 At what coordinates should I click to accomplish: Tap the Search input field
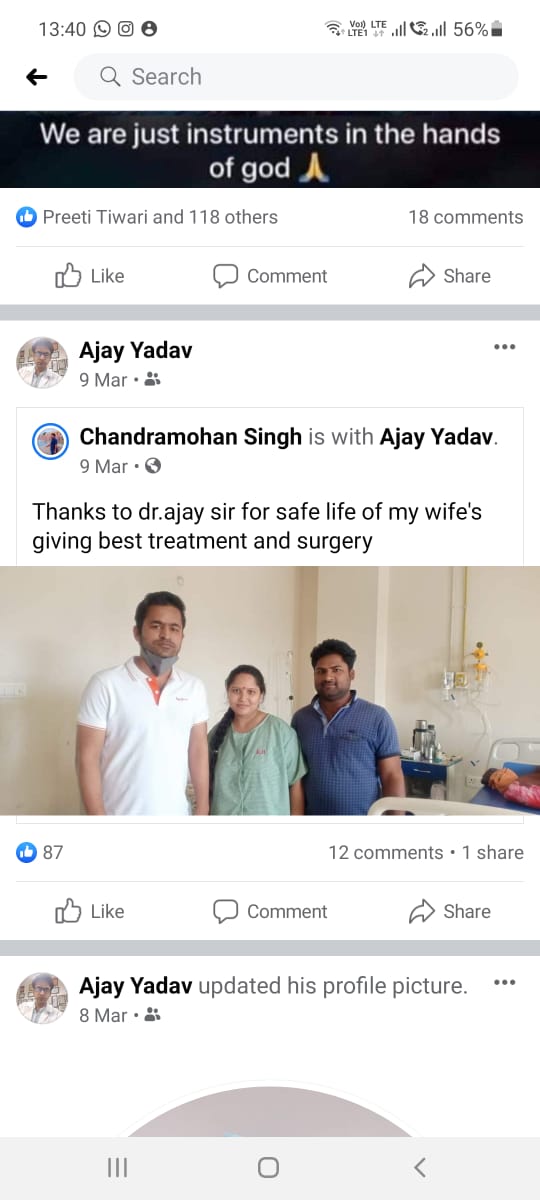[296, 77]
